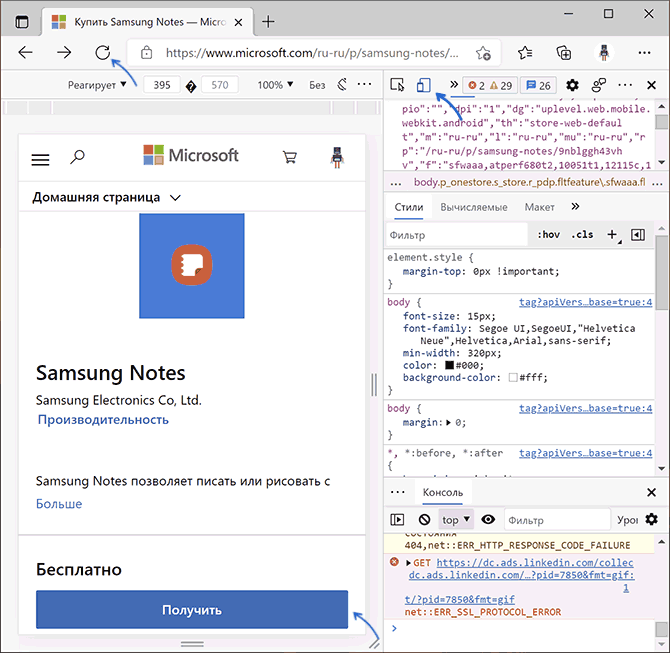Open the drawer more tools menu
This screenshot has width=670, height=653.
click(397, 492)
